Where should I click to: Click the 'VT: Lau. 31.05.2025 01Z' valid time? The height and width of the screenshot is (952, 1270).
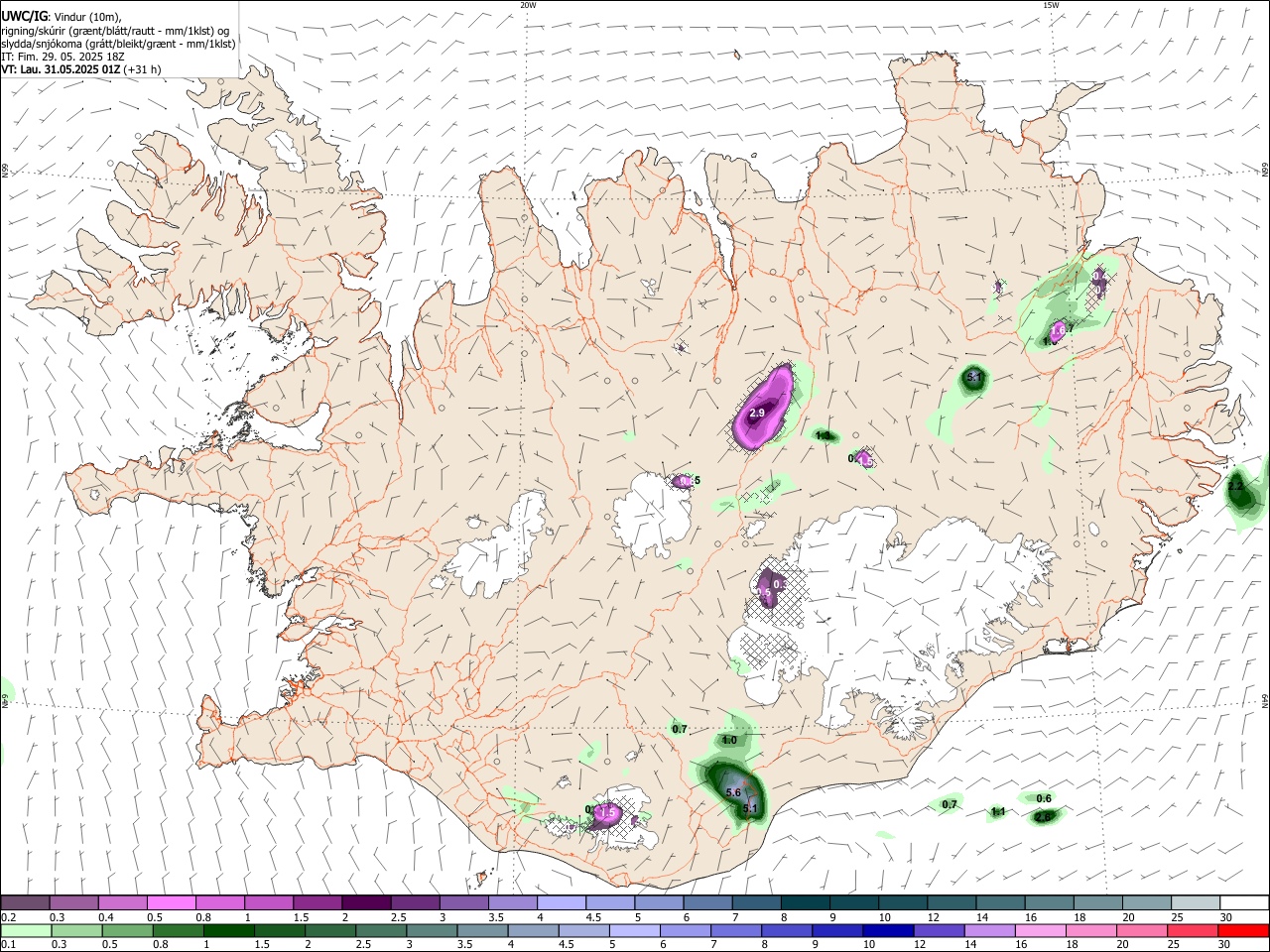pyautogui.click(x=62, y=69)
